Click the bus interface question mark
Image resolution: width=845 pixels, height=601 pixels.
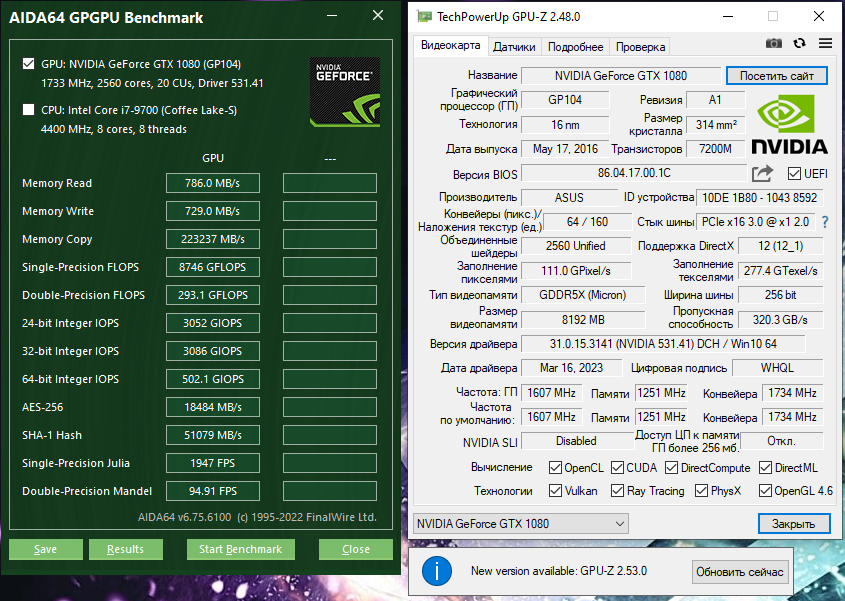[x=825, y=222]
